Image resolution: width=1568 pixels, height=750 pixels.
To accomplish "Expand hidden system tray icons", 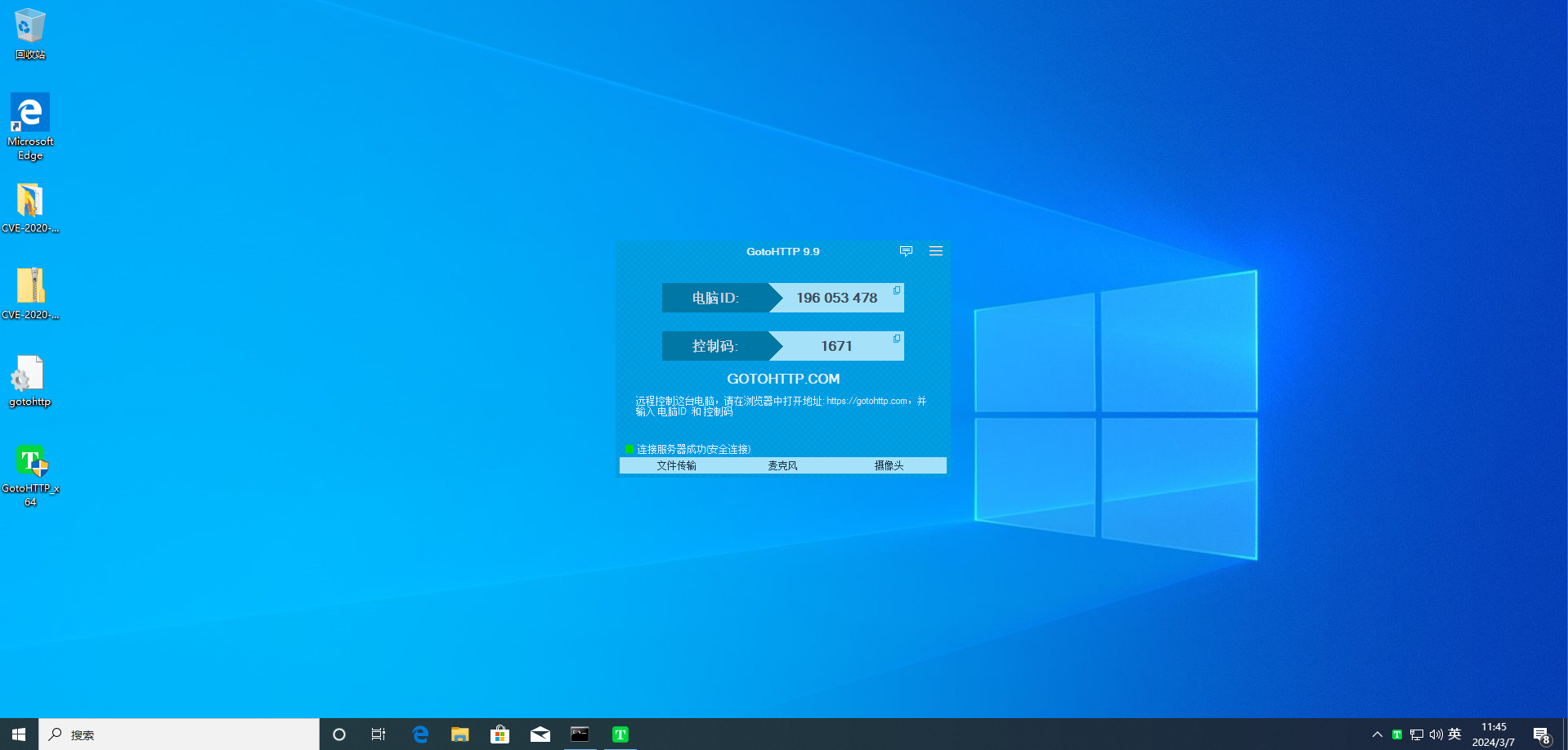I will (1378, 734).
